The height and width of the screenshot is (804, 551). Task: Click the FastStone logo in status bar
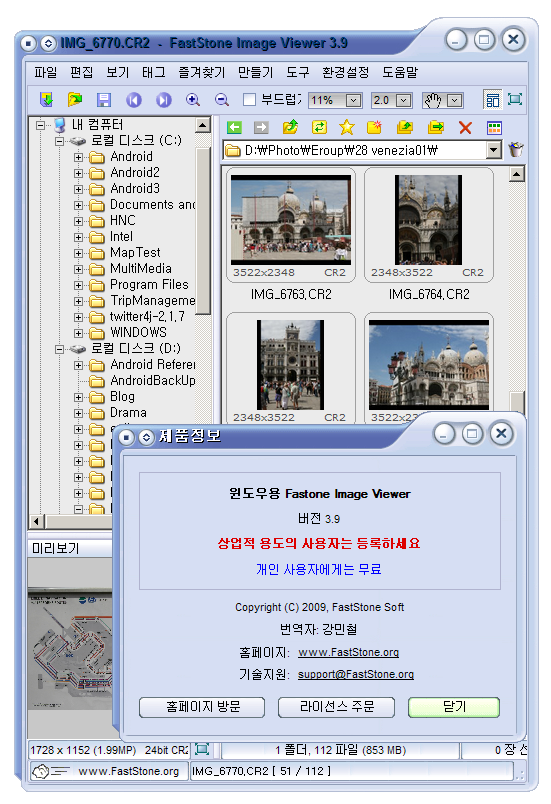(50, 771)
